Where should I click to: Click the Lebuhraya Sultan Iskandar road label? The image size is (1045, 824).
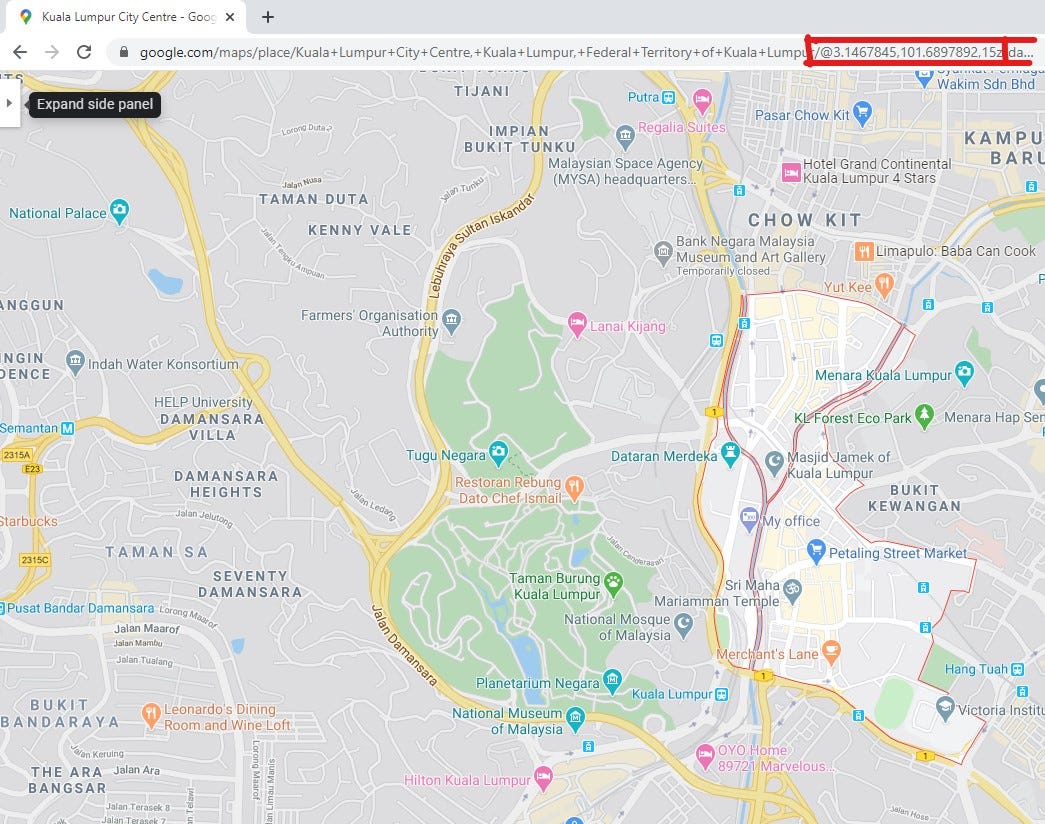coord(481,245)
